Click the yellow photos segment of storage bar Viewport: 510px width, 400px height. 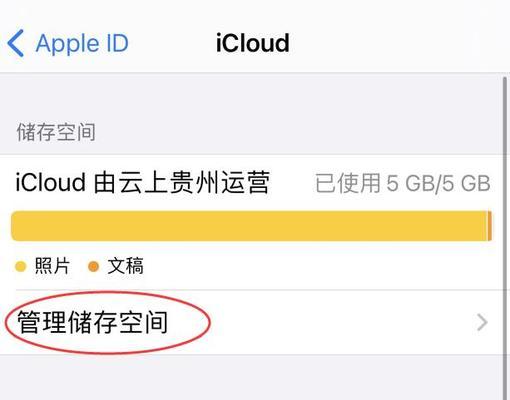249,226
